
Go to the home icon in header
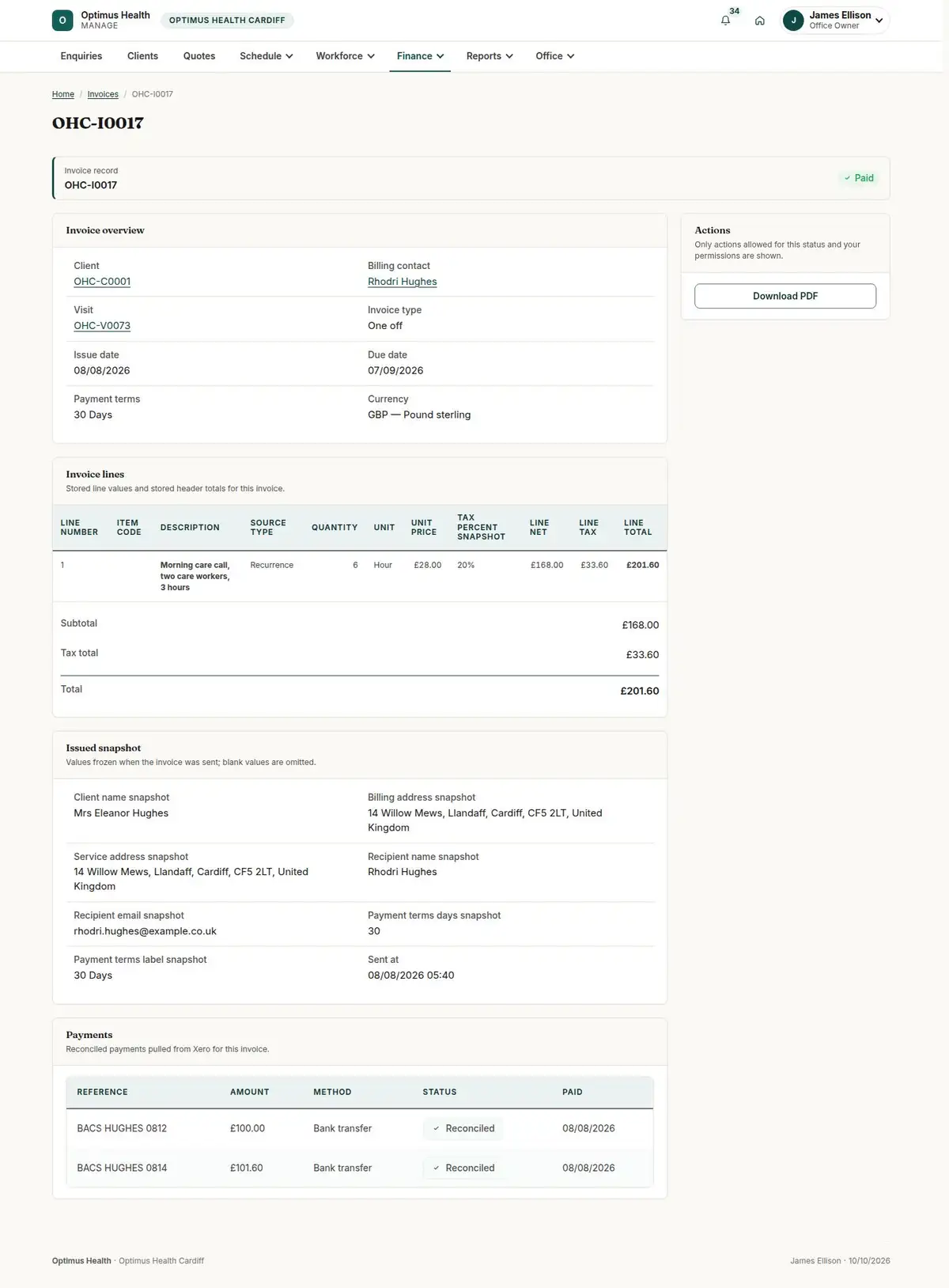click(x=759, y=21)
